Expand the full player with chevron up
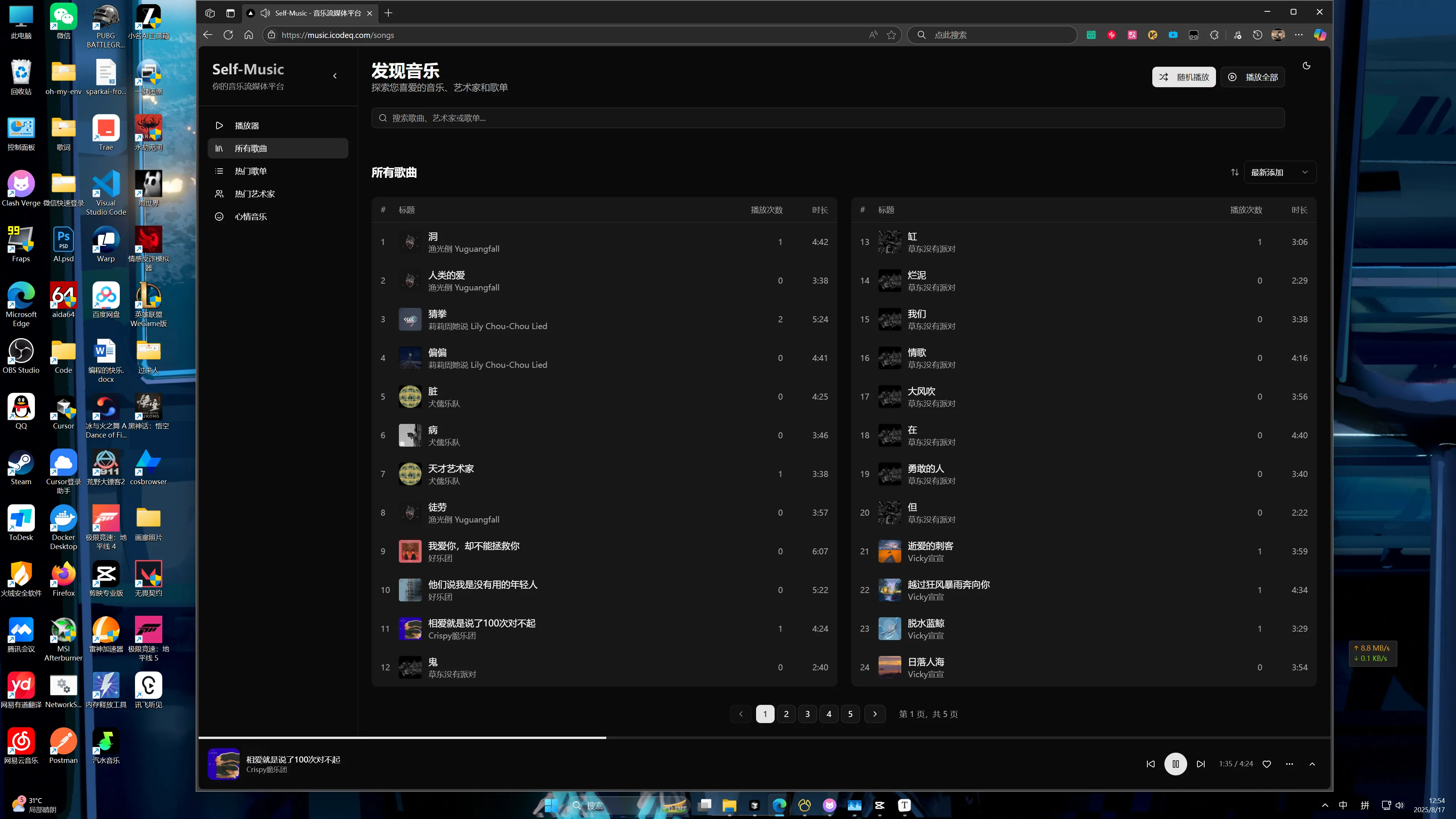Screen dimensions: 1456x819 click(x=1312, y=764)
